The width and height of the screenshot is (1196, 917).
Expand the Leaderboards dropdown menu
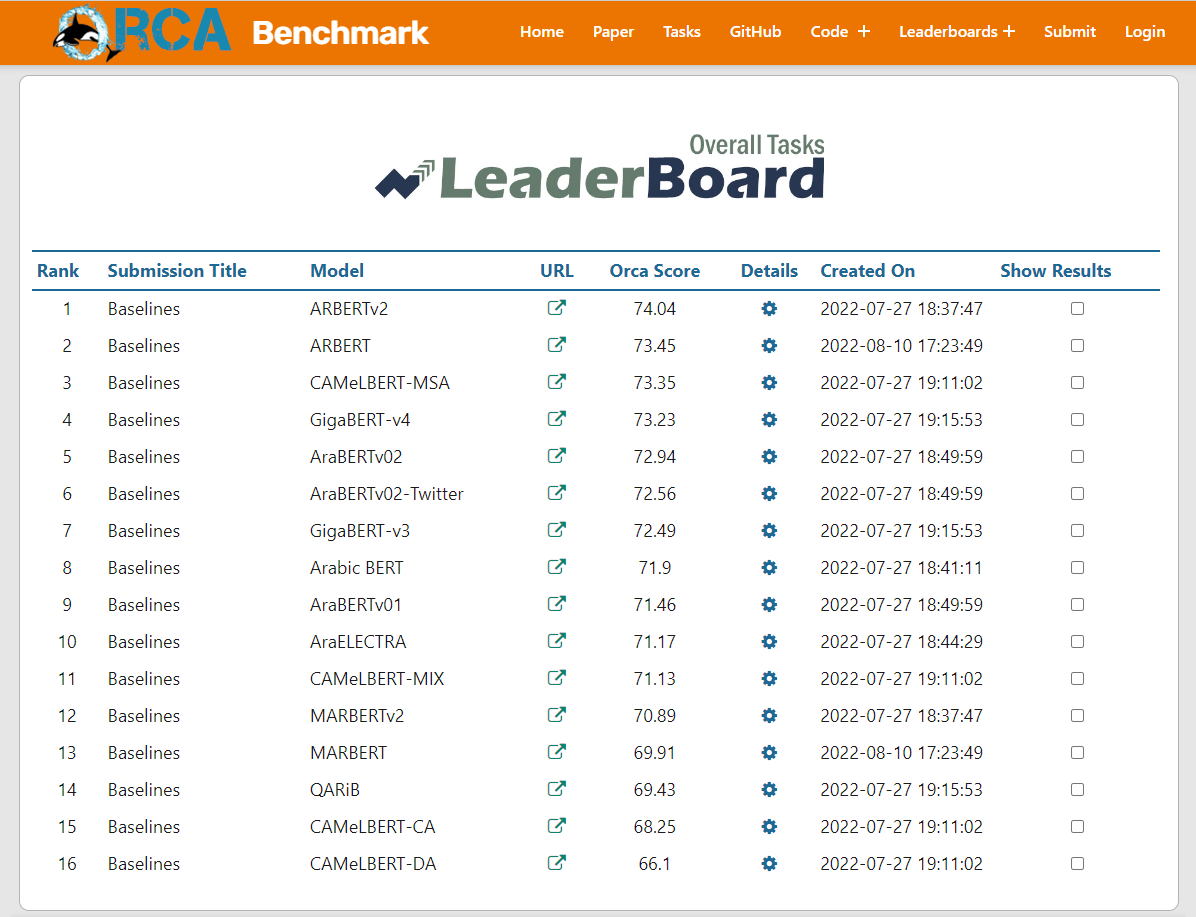click(x=956, y=31)
